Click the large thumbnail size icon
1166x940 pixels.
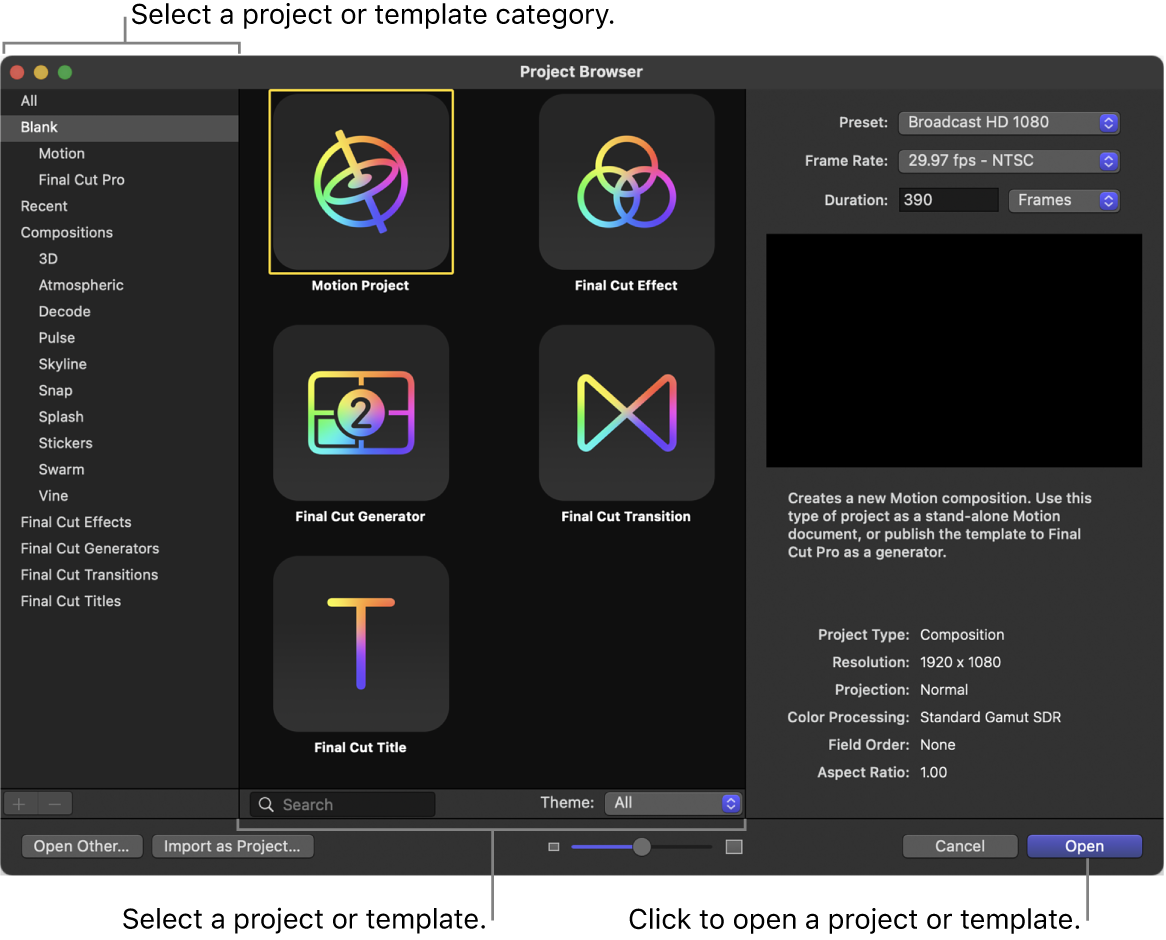[x=733, y=846]
